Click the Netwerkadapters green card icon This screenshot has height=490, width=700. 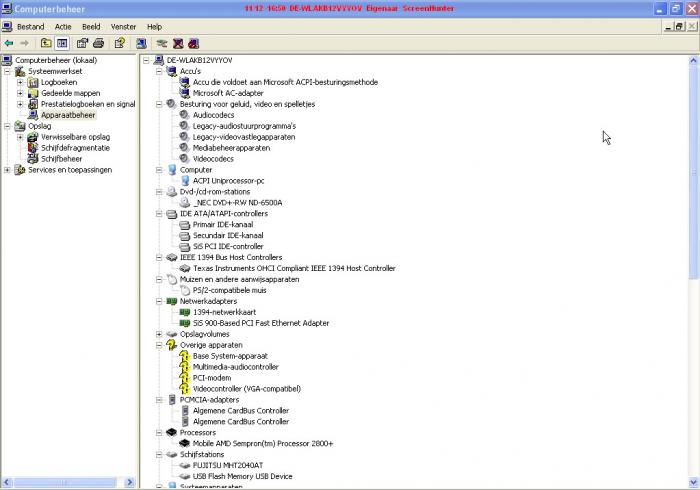coord(171,301)
